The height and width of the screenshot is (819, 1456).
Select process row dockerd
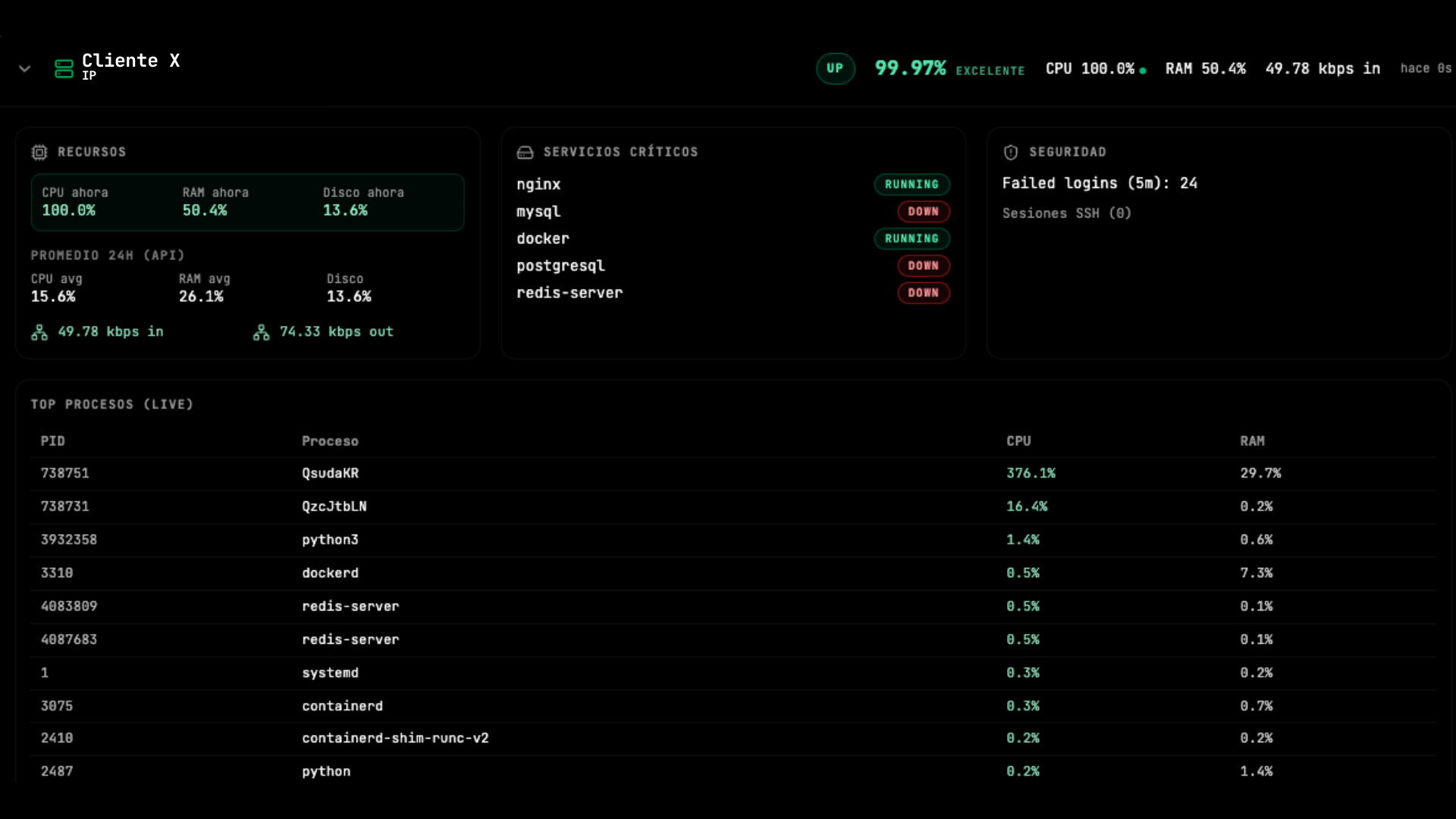pos(733,573)
